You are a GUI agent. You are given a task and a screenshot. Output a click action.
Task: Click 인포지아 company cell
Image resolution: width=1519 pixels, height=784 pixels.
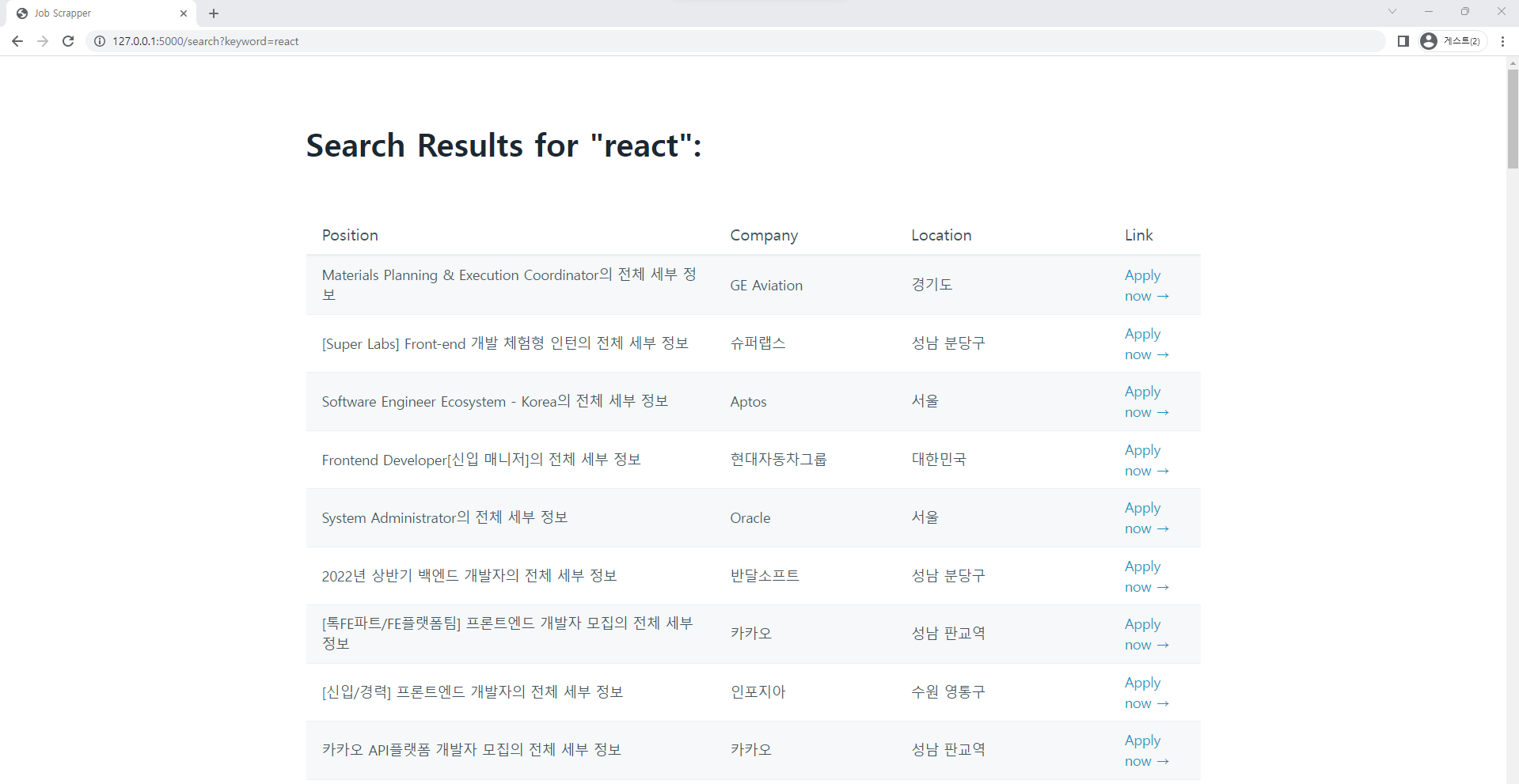click(758, 692)
